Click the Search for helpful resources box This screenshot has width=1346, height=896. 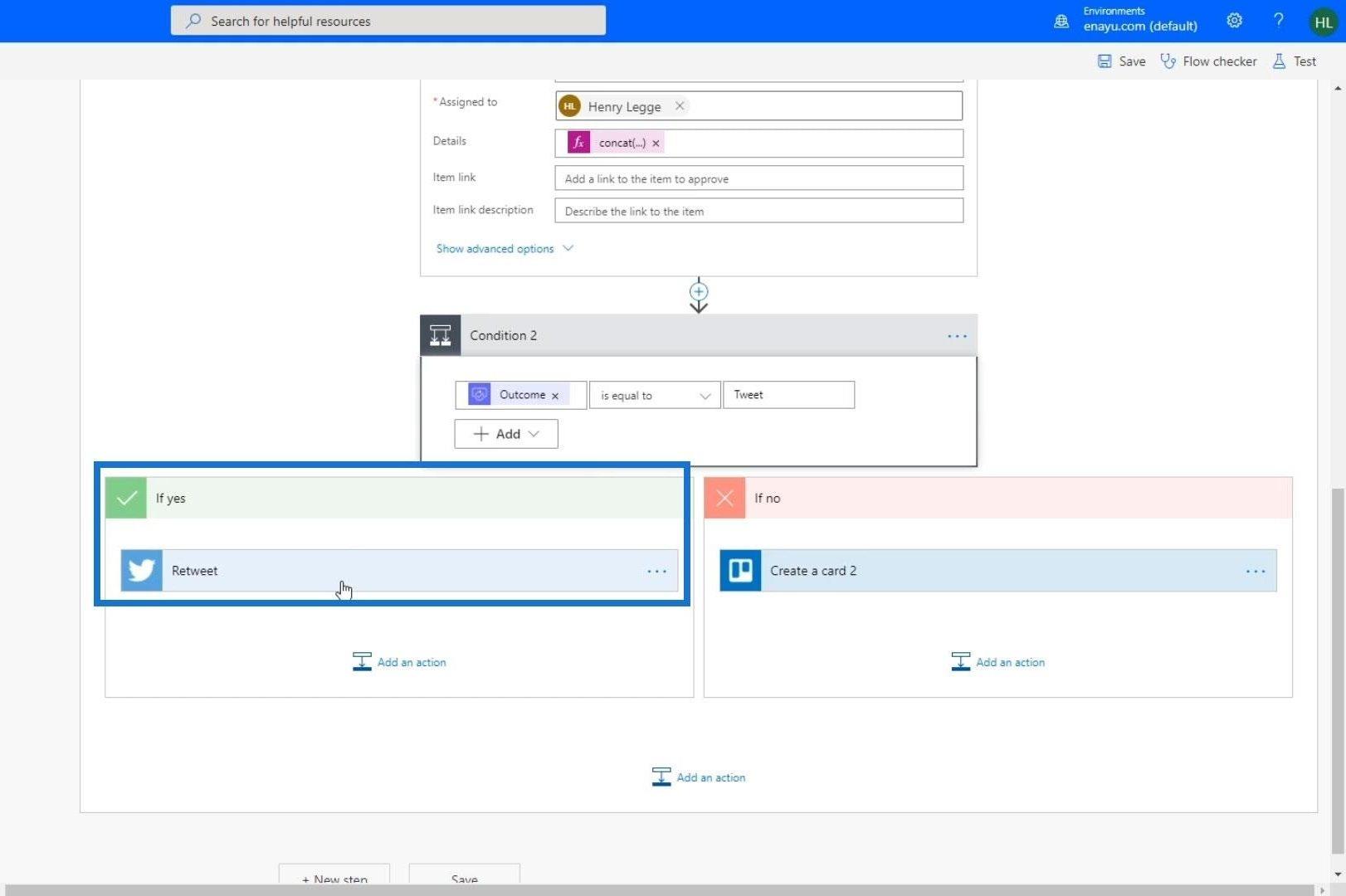tap(388, 21)
